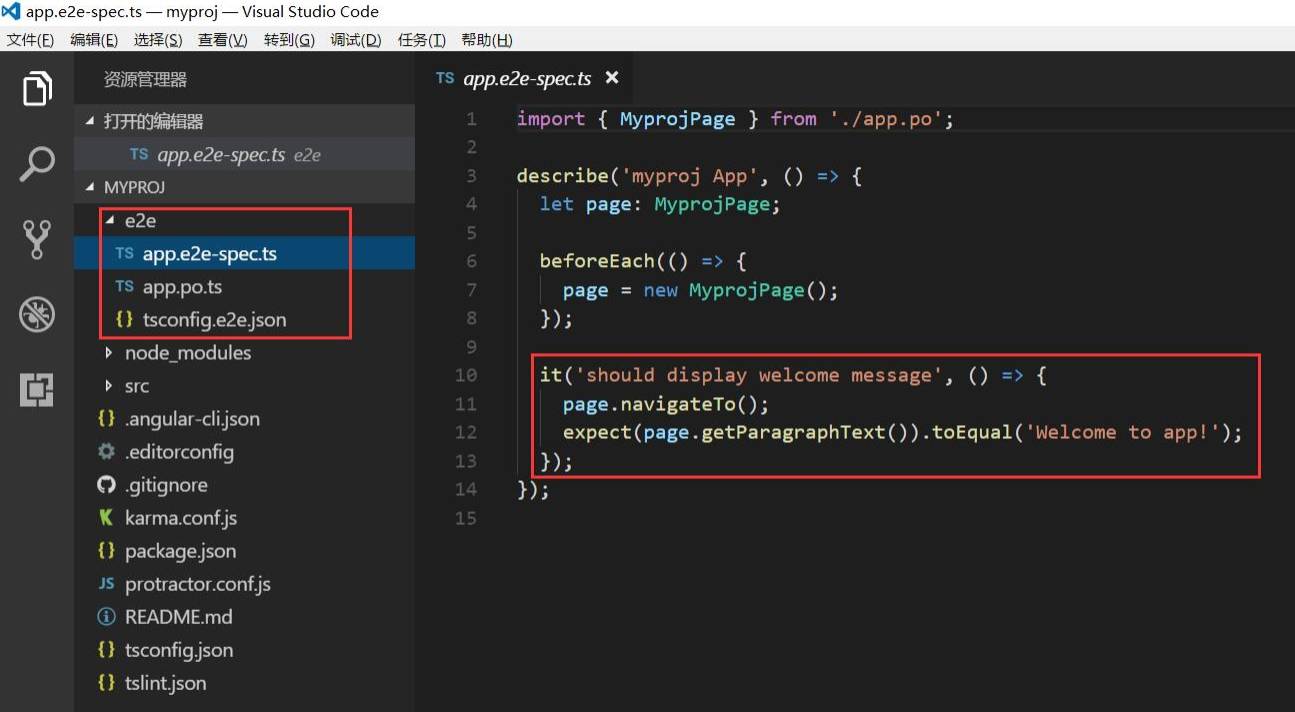Screen dimensions: 1295x712
Task: Click GitHub icon beside .gitignore
Action: (106, 485)
